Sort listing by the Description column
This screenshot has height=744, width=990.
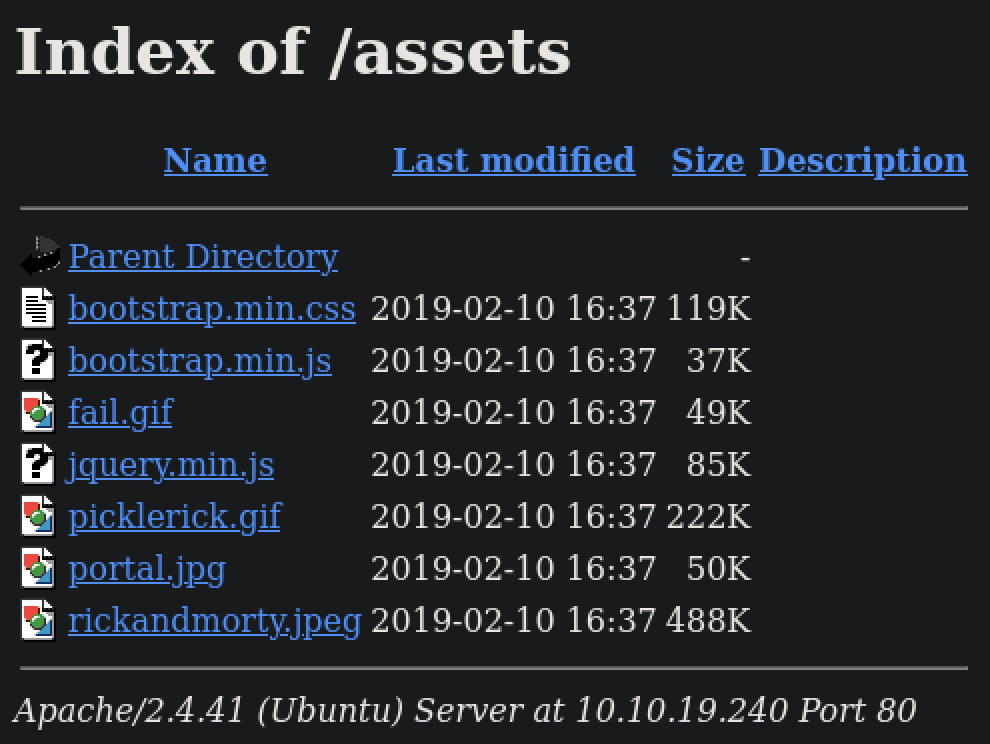[862, 160]
